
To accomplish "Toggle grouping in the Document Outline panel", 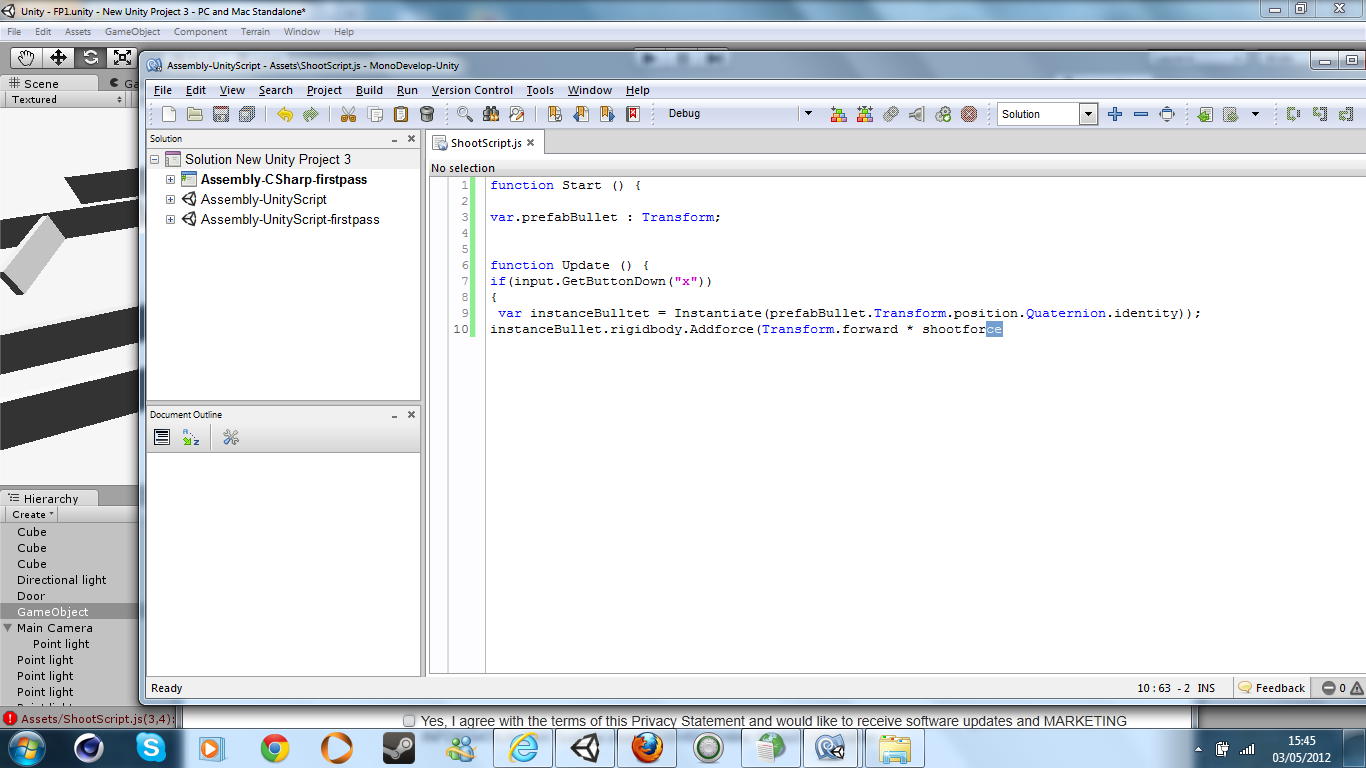I will 162,438.
